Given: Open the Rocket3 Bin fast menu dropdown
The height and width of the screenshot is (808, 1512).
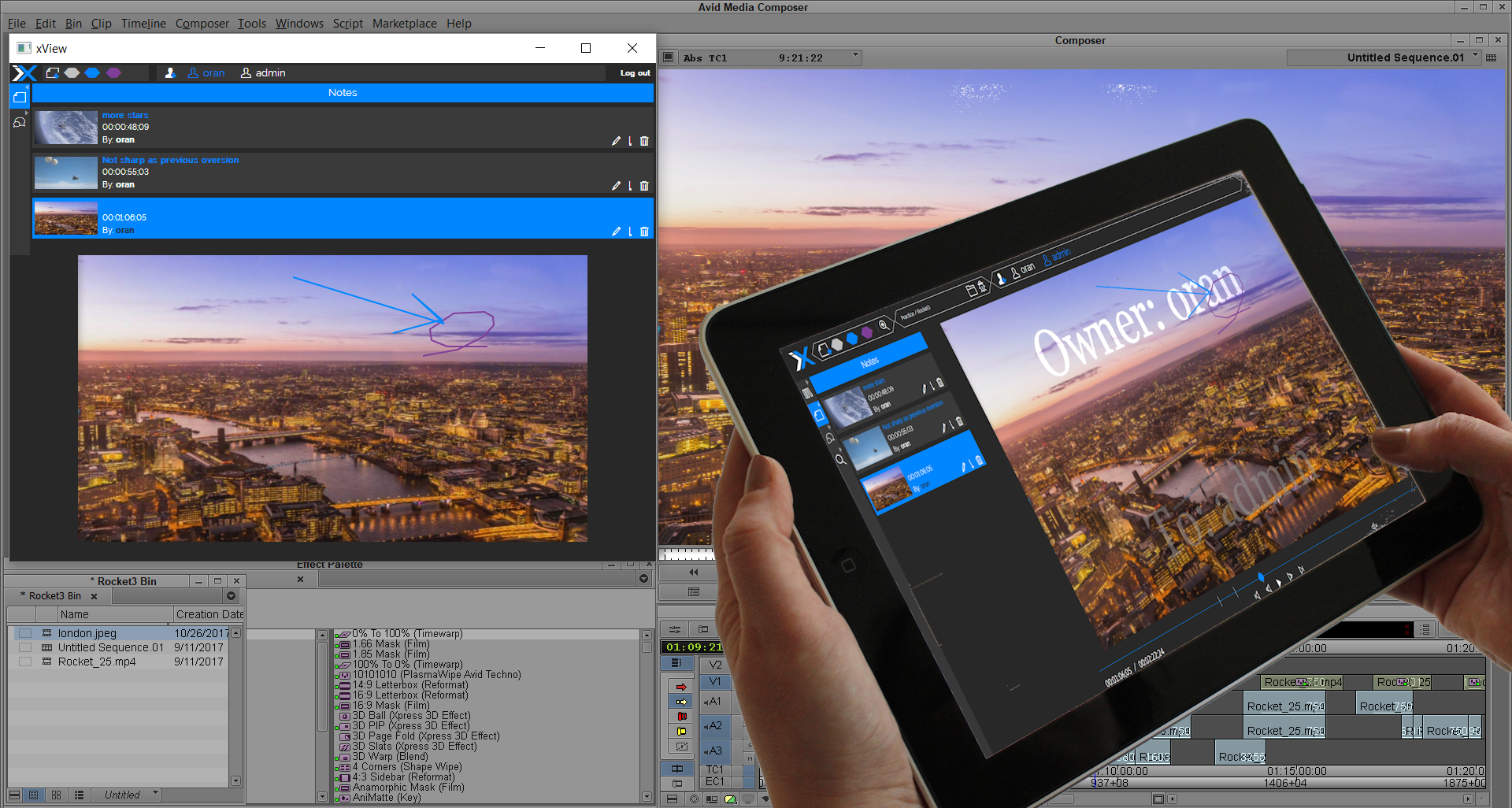Looking at the screenshot, I should pos(232,596).
